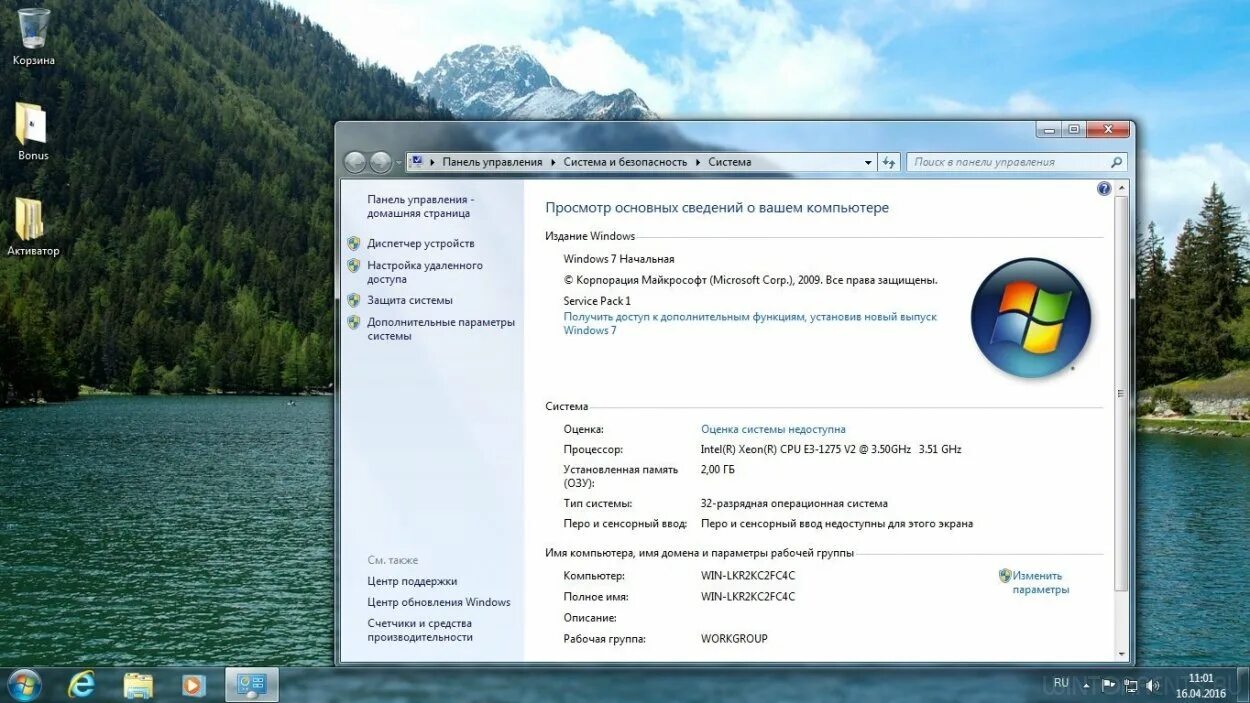The image size is (1250, 703).
Task: Open the address bar dropdown arrow
Action: 866,161
